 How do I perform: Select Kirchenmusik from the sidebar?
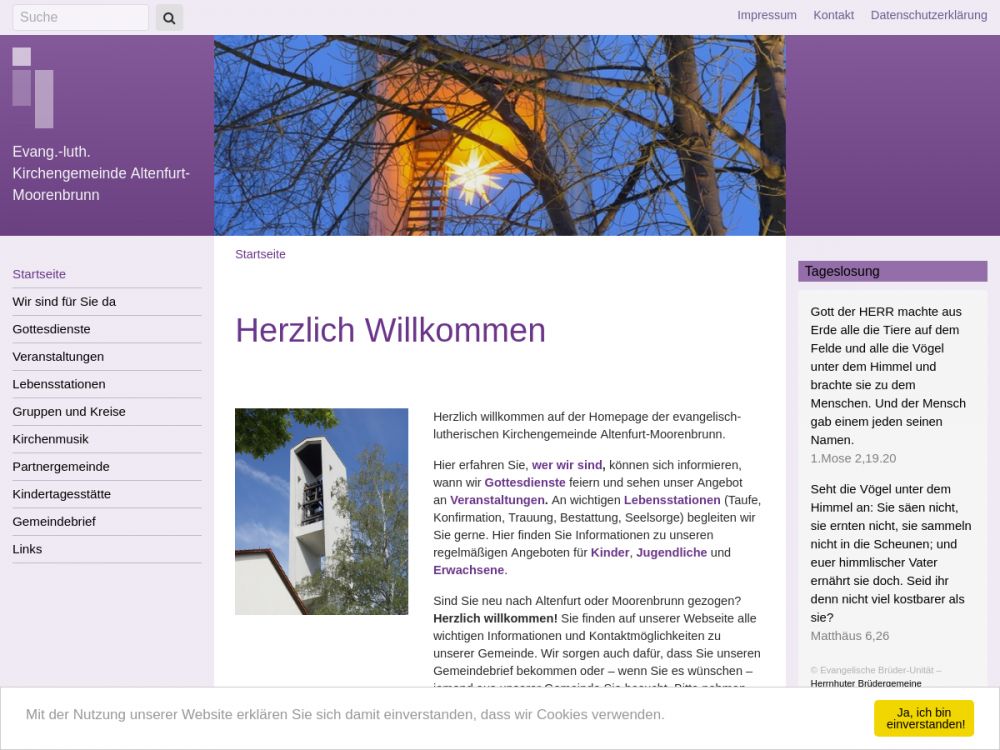point(50,439)
